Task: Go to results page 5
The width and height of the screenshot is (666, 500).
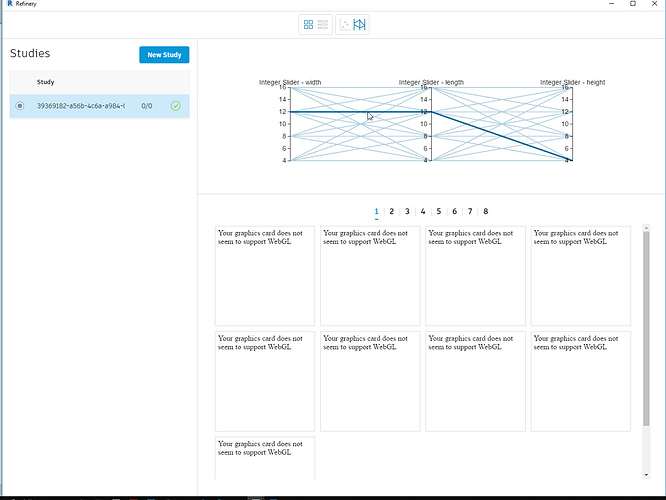Action: click(x=439, y=211)
